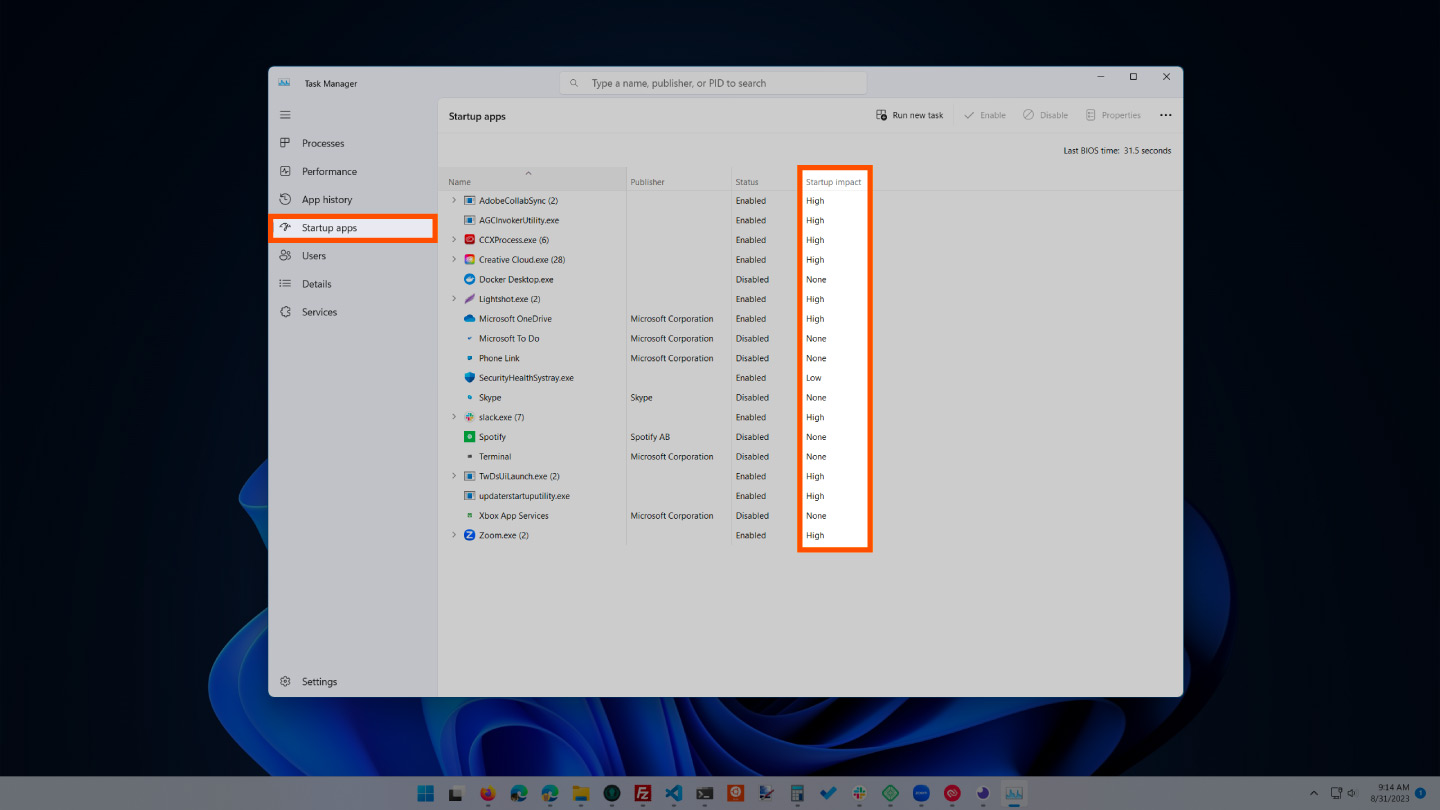Select the Processes icon in the sidebar
1440x810 pixels.
coord(285,143)
